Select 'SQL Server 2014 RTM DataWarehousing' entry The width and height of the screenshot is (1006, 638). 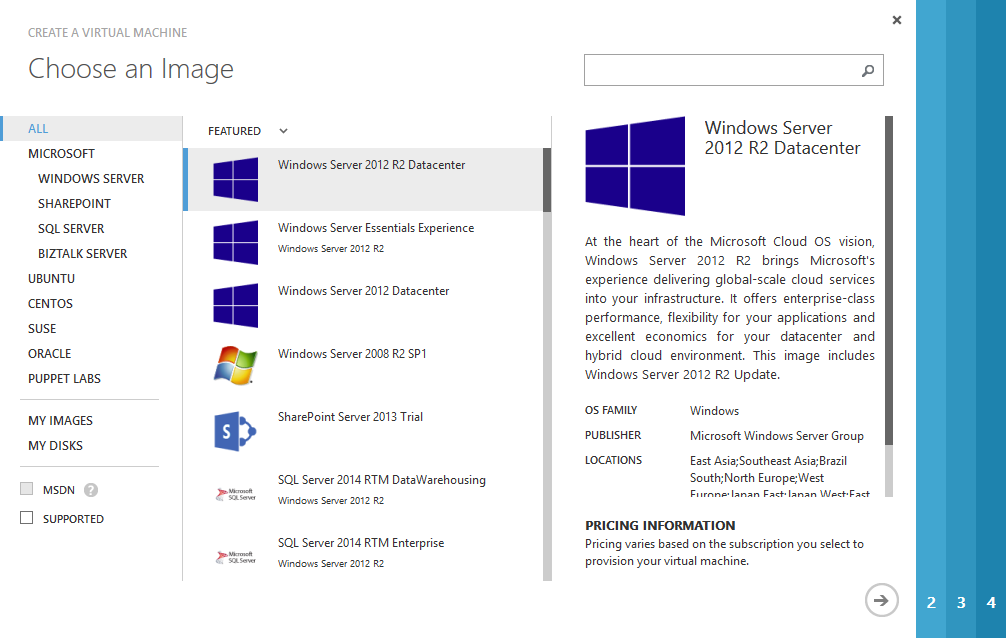click(363, 494)
